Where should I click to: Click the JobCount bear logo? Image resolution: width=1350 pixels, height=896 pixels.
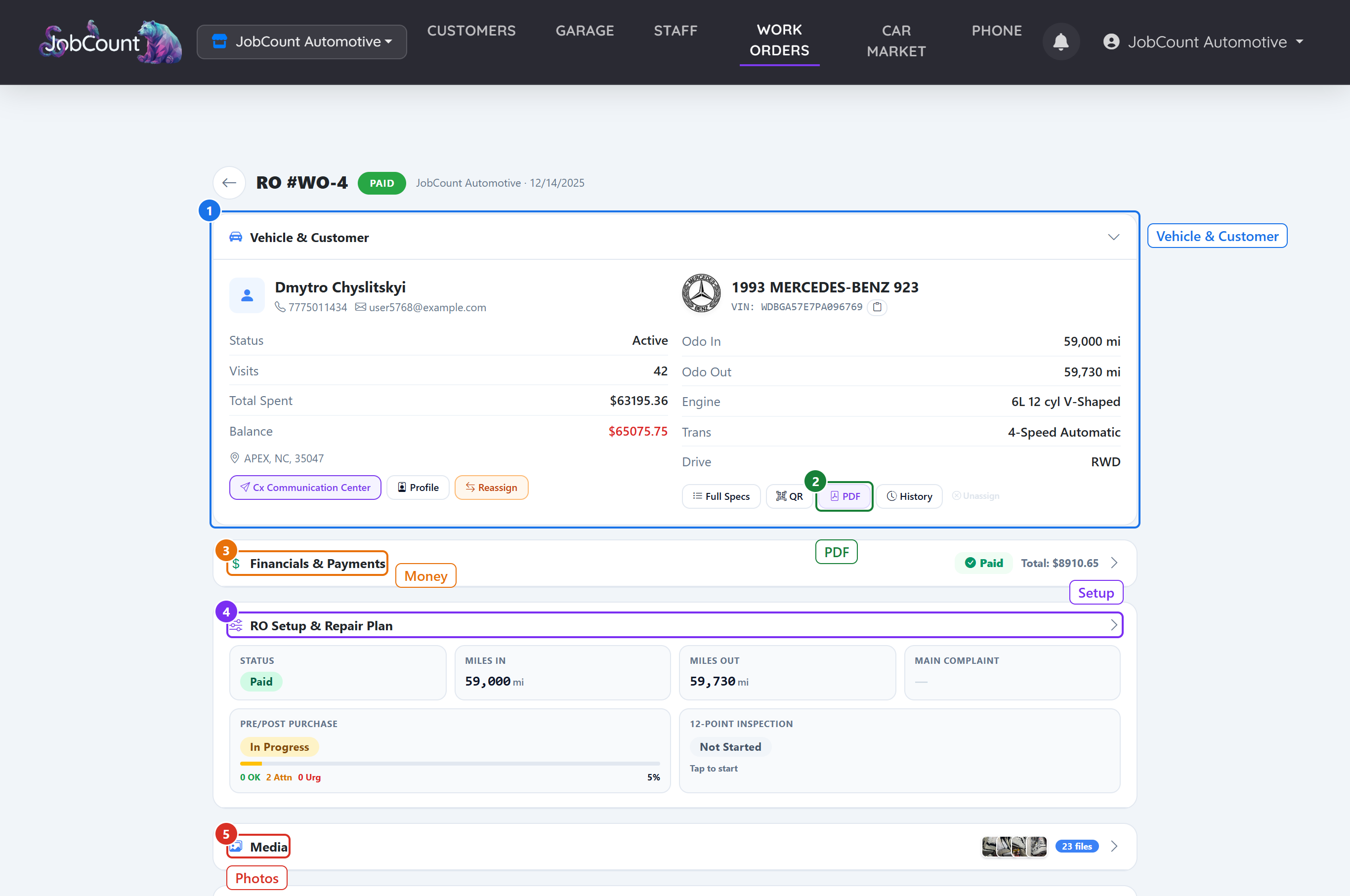coord(111,41)
